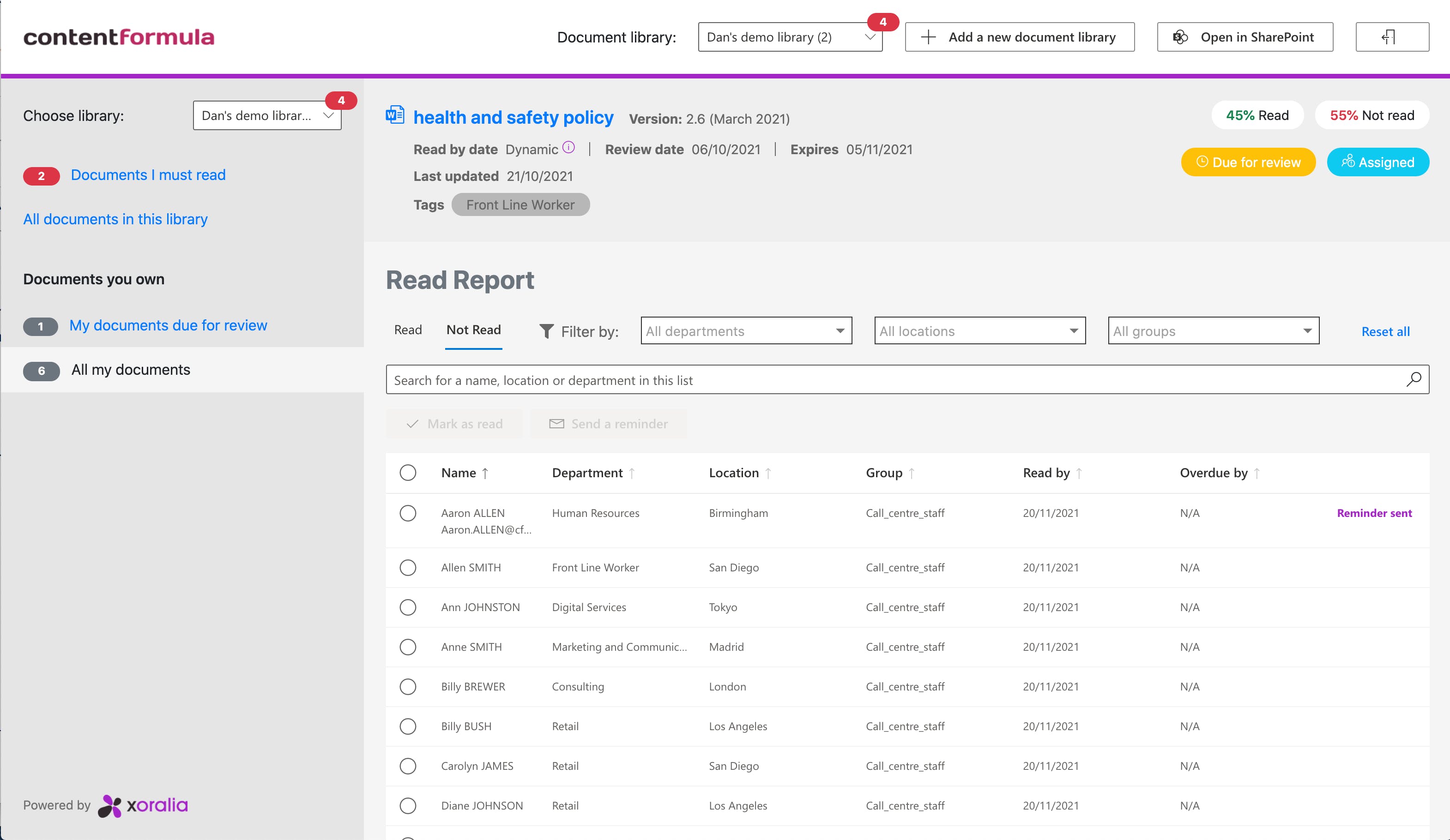Click the Word document icon beside the title

pos(395,115)
